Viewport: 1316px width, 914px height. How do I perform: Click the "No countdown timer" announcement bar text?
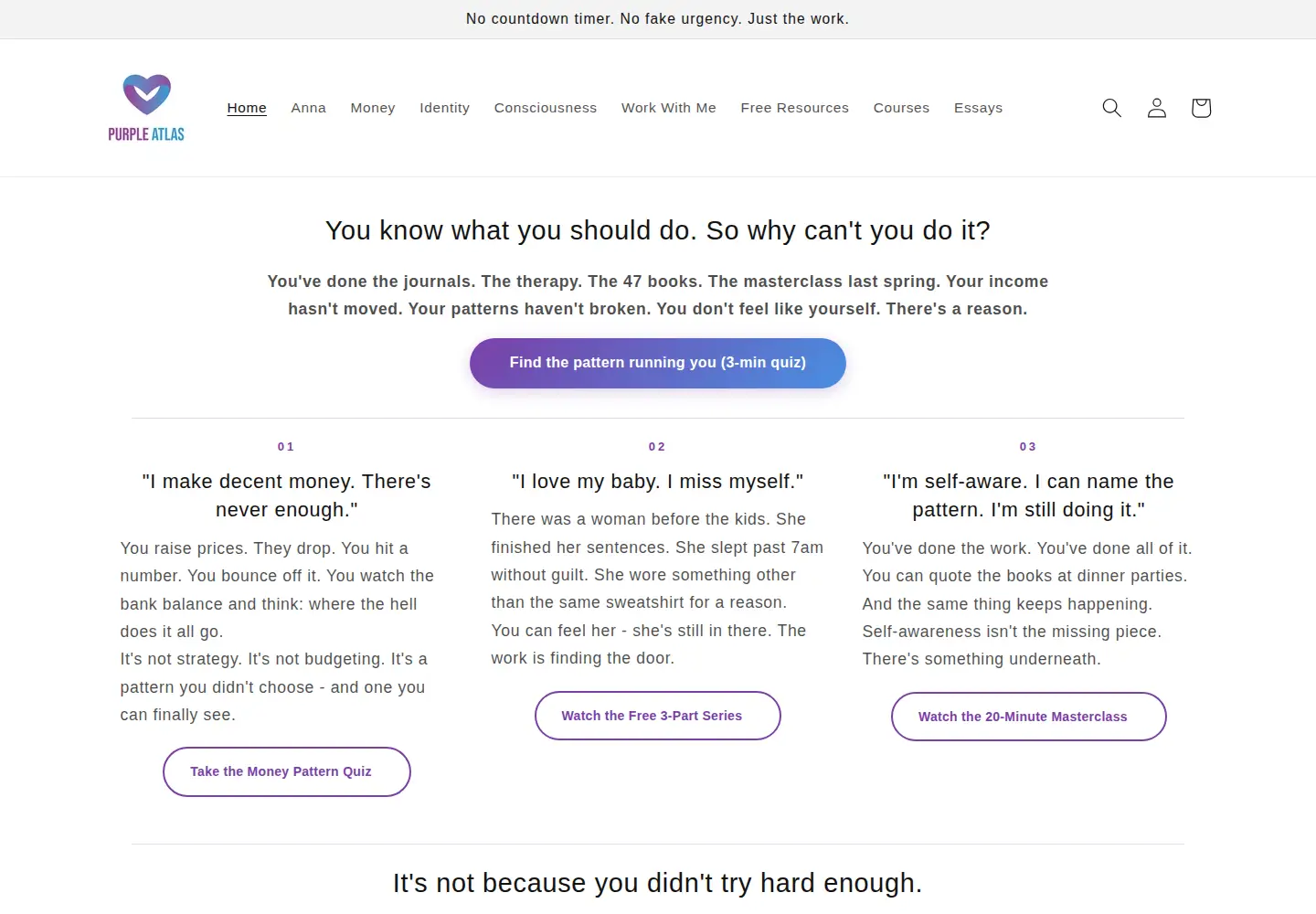(x=658, y=19)
